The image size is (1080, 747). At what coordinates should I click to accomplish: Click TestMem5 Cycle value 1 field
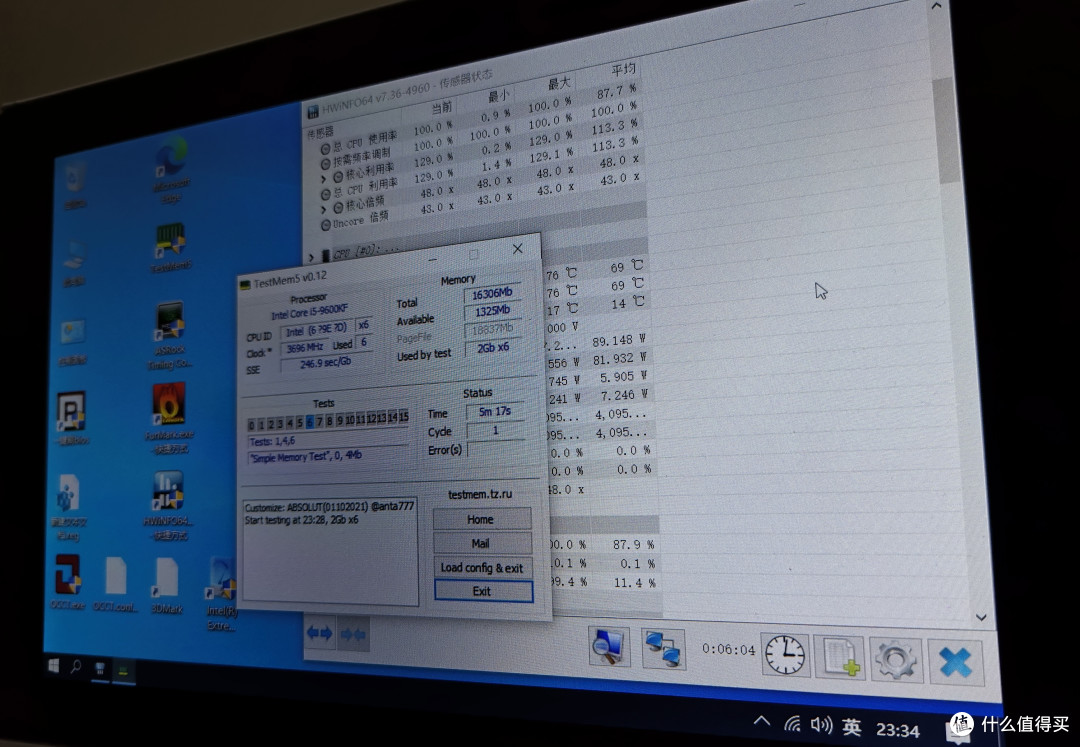tap(495, 431)
